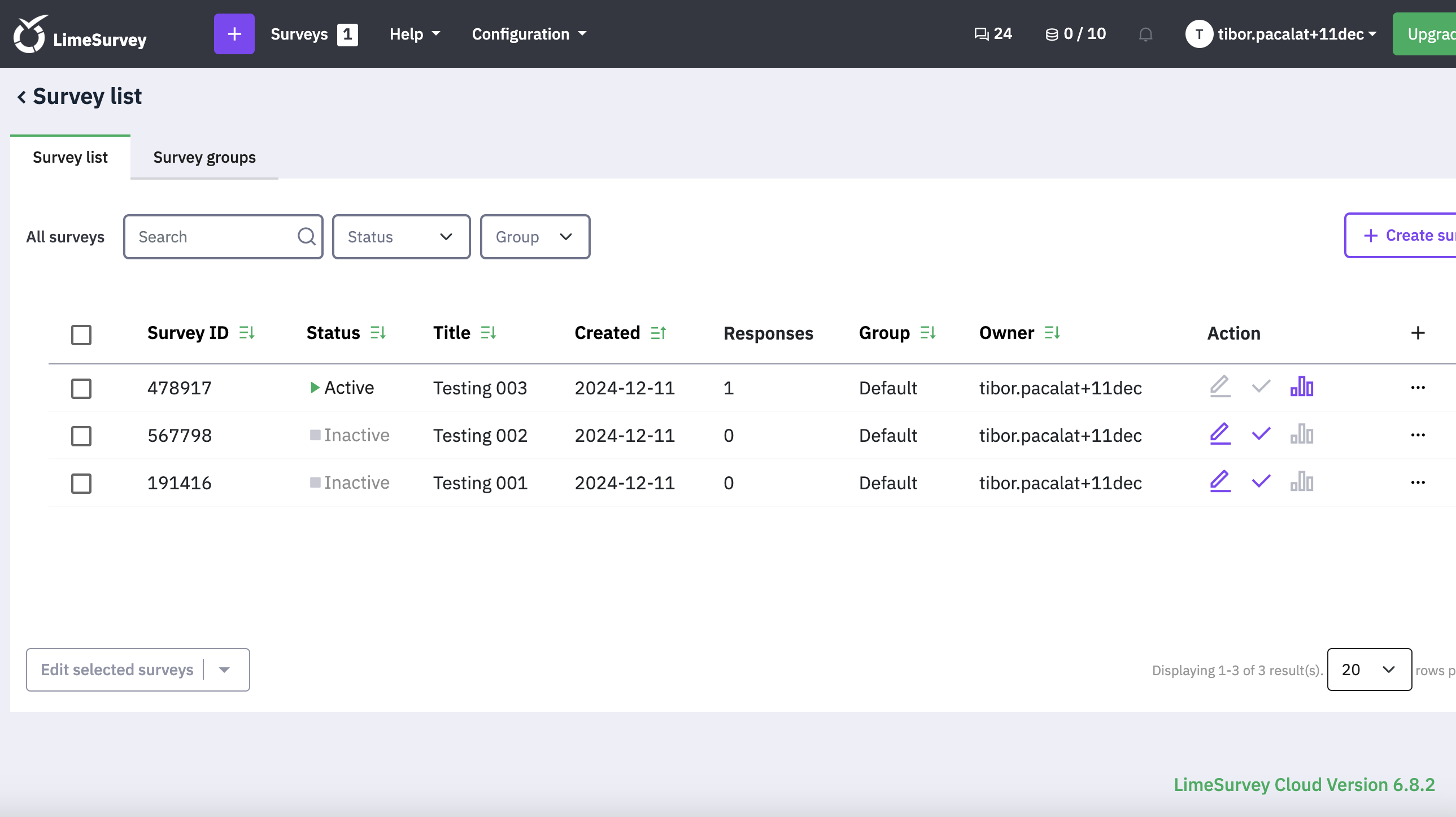This screenshot has height=817, width=1456.
Task: Check the box for survey 567798
Action: (81, 436)
